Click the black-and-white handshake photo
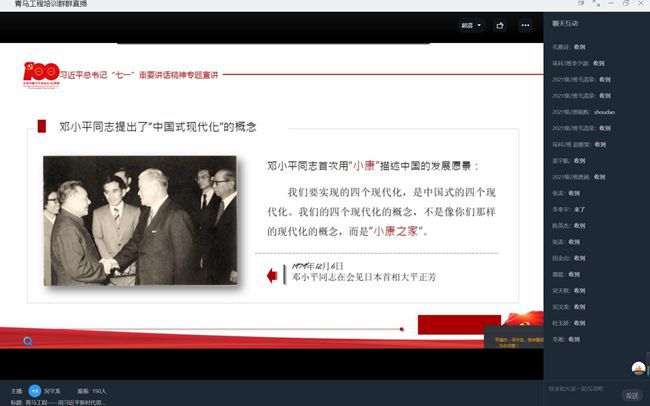The height and width of the screenshot is (406, 650). [x=140, y=220]
